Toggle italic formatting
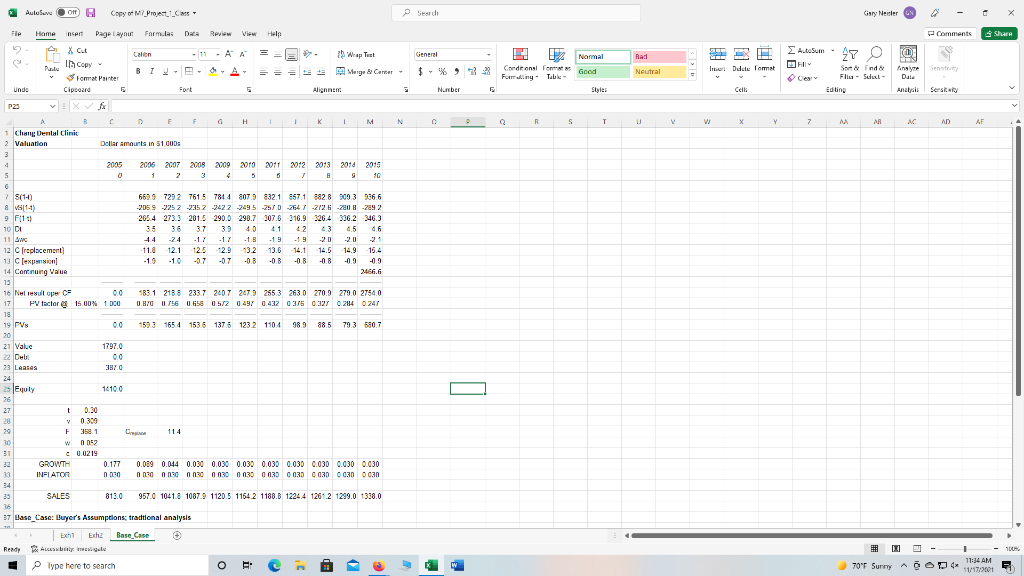Image resolution: width=1024 pixels, height=576 pixels. [x=152, y=71]
